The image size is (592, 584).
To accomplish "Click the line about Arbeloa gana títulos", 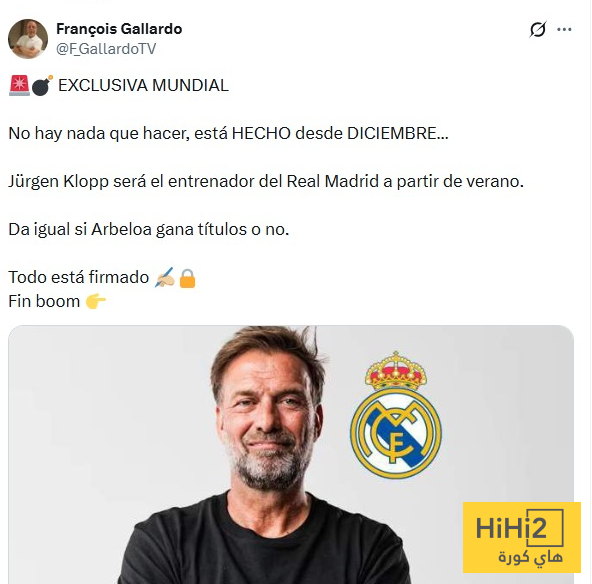I will 149,230.
